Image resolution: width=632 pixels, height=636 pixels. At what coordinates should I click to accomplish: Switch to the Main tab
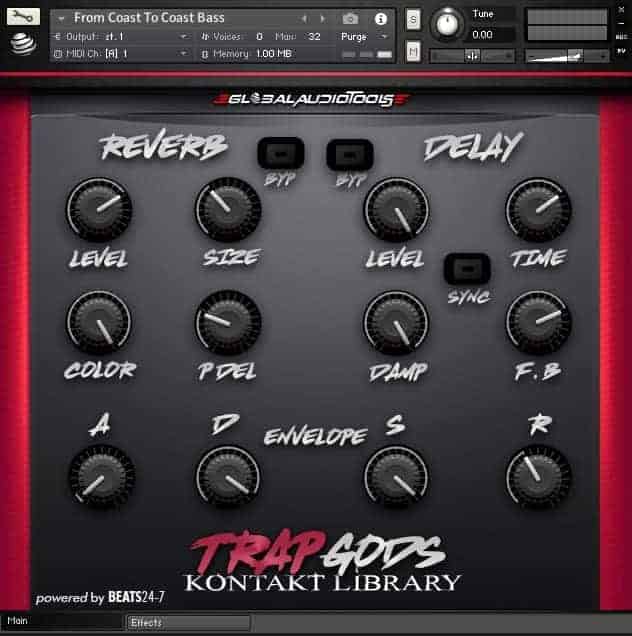click(x=61, y=621)
